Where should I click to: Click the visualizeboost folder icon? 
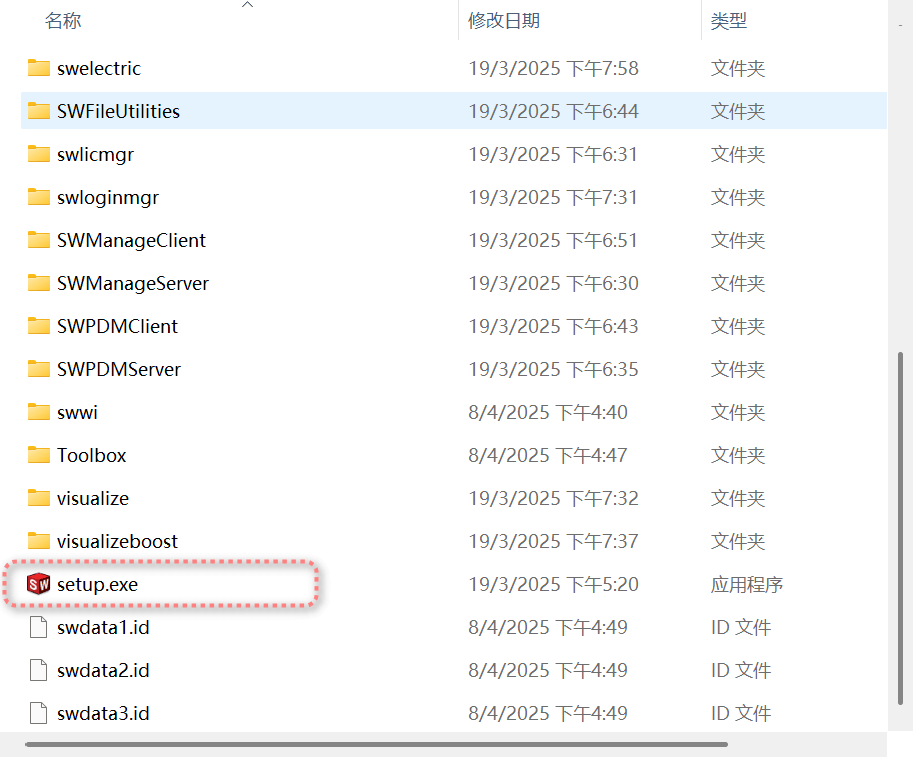(38, 542)
